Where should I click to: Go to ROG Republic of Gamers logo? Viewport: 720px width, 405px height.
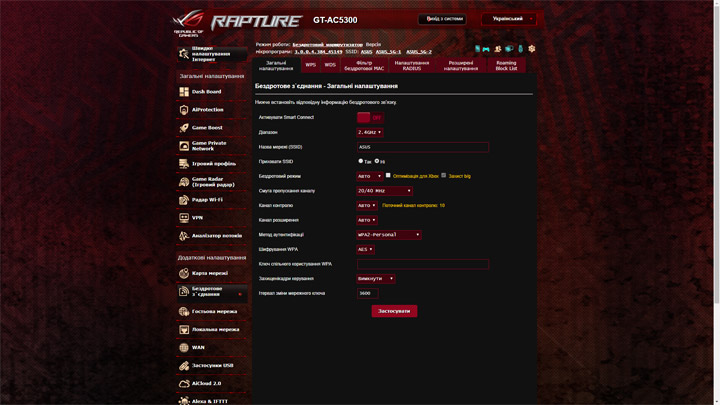click(188, 22)
